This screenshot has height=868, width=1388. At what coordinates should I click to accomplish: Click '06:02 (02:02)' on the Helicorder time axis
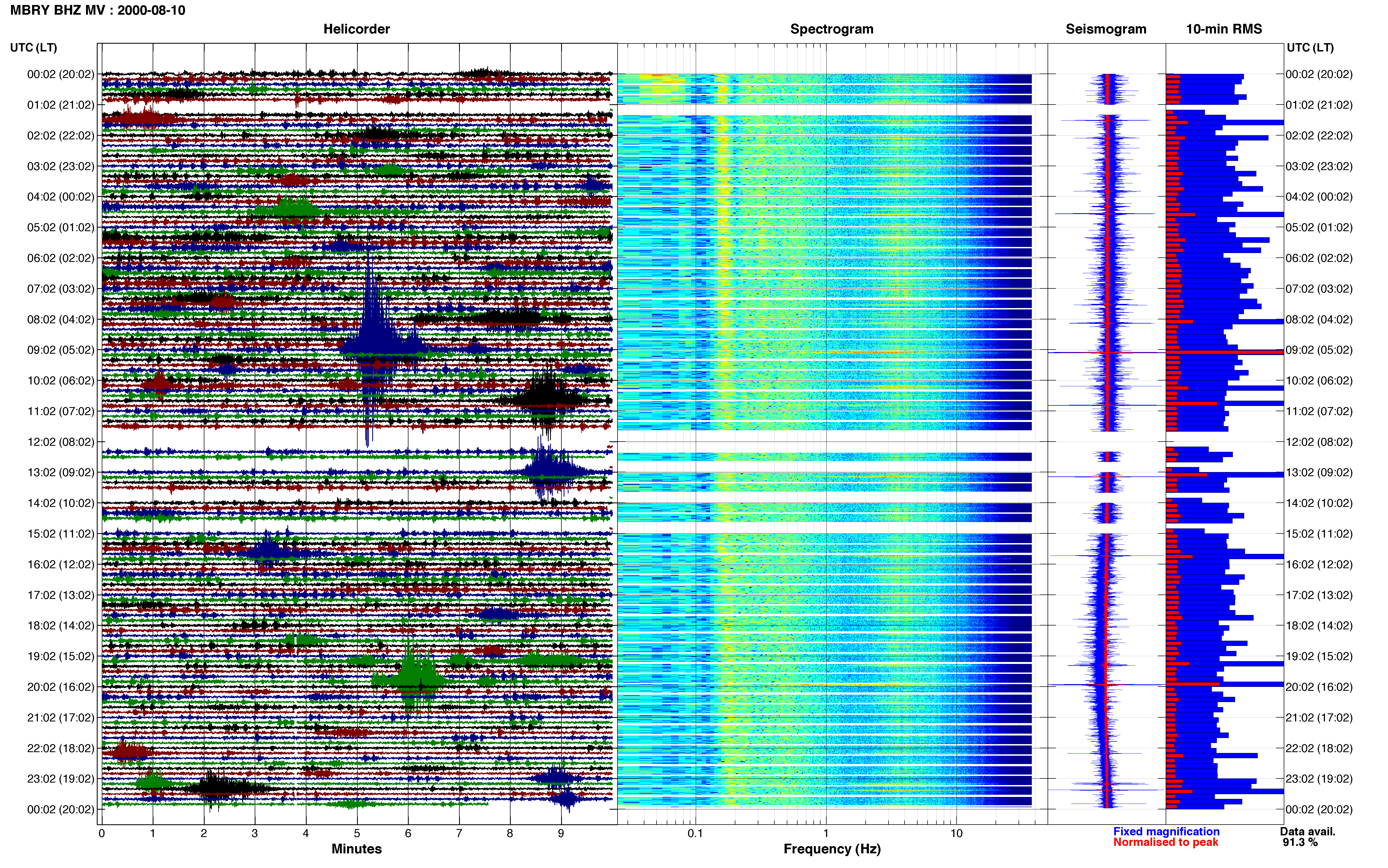61,258
